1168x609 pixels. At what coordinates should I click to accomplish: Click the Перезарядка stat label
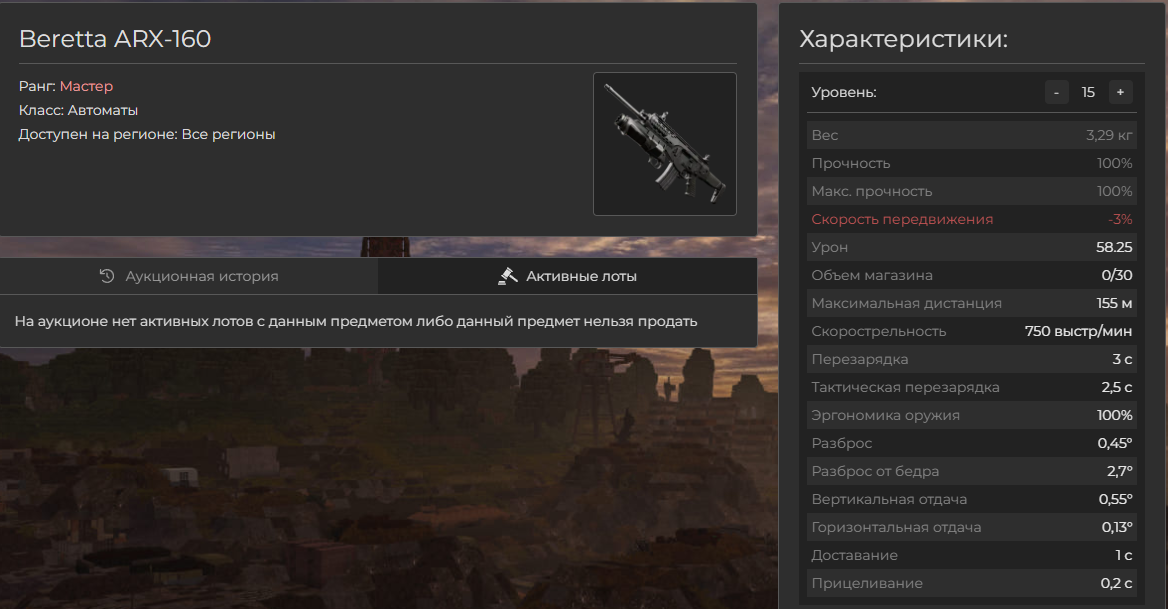click(x=860, y=360)
